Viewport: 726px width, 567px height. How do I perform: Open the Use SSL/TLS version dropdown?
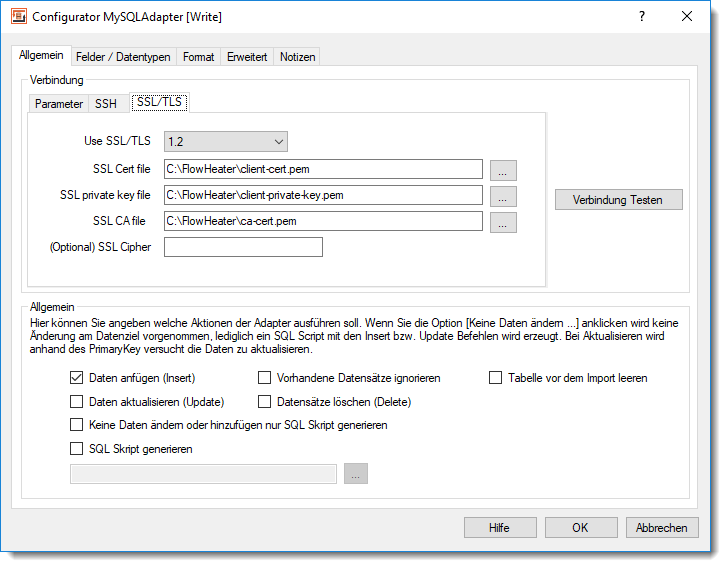226,142
